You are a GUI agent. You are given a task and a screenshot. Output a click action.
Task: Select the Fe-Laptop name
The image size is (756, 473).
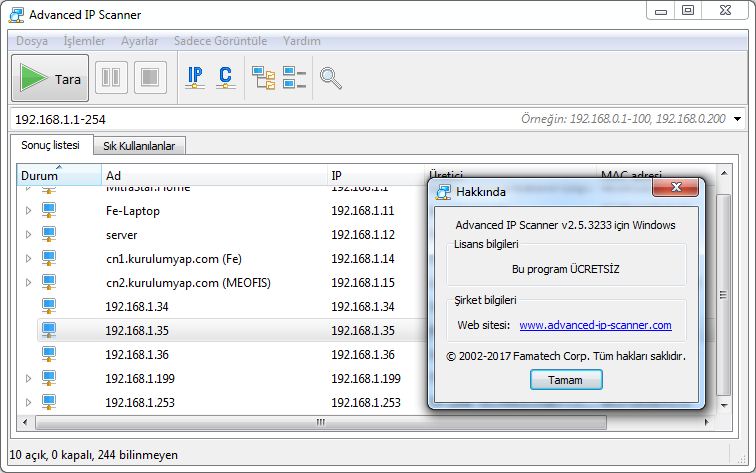pyautogui.click(x=133, y=211)
